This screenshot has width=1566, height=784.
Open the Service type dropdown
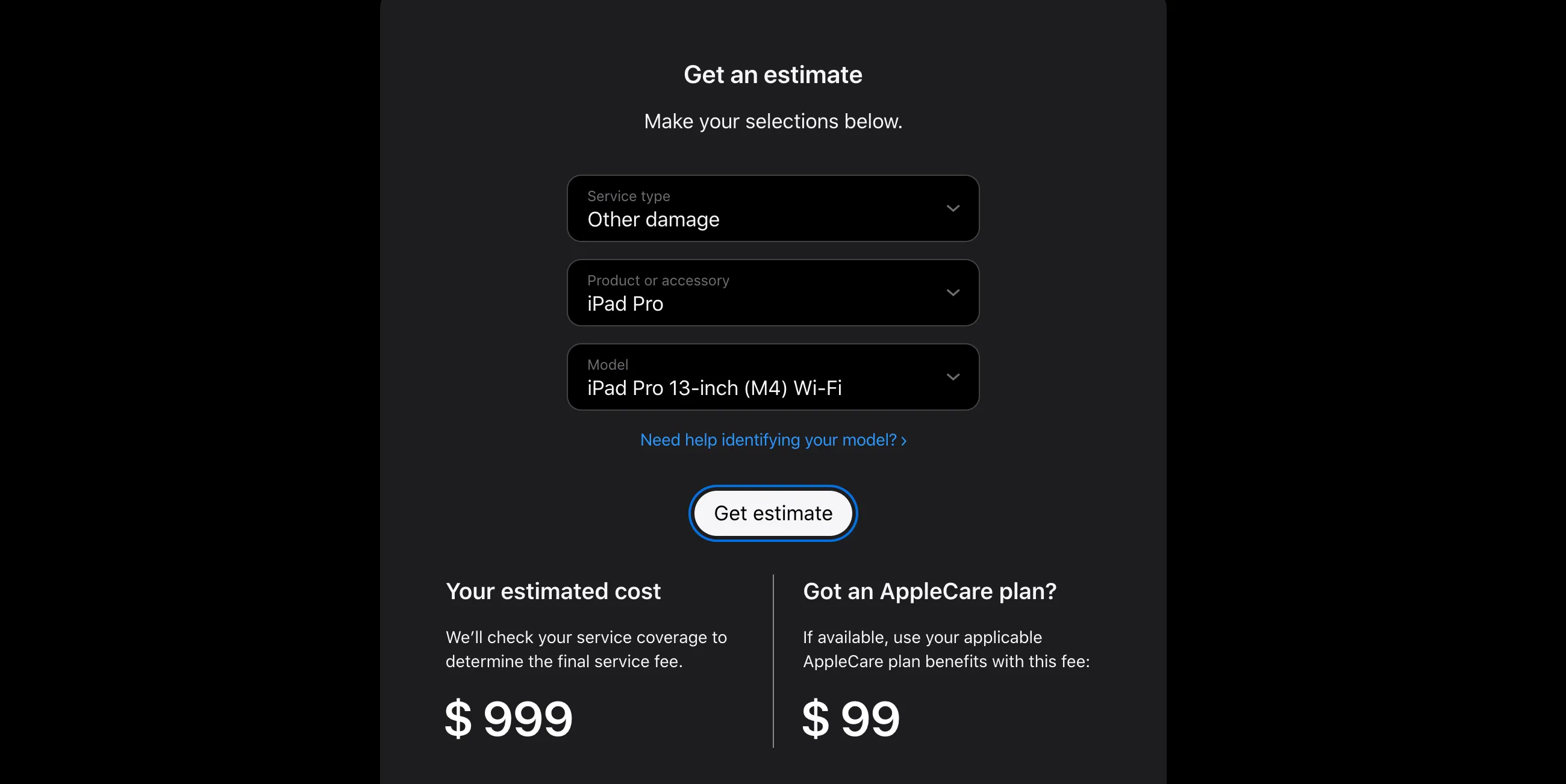(x=773, y=208)
